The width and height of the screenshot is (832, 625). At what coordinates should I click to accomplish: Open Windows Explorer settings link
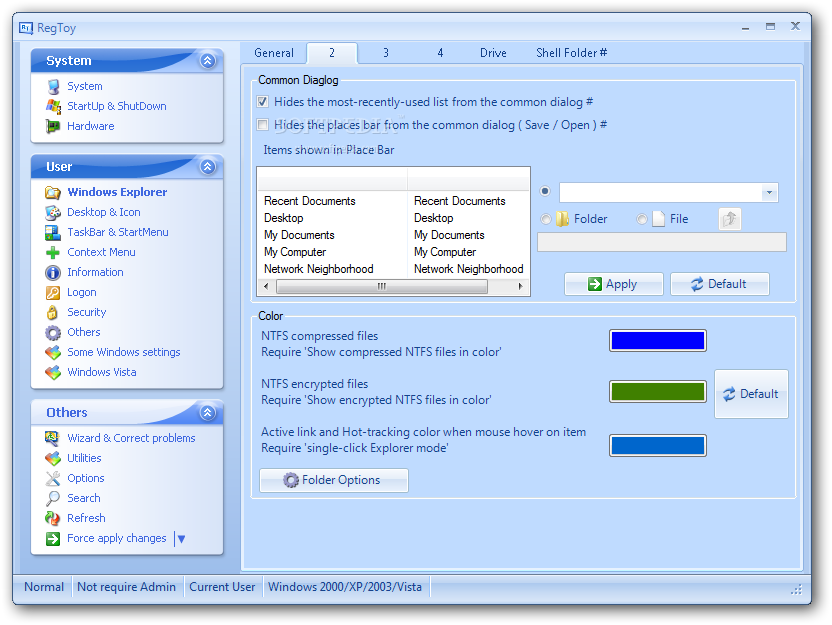coord(117,192)
